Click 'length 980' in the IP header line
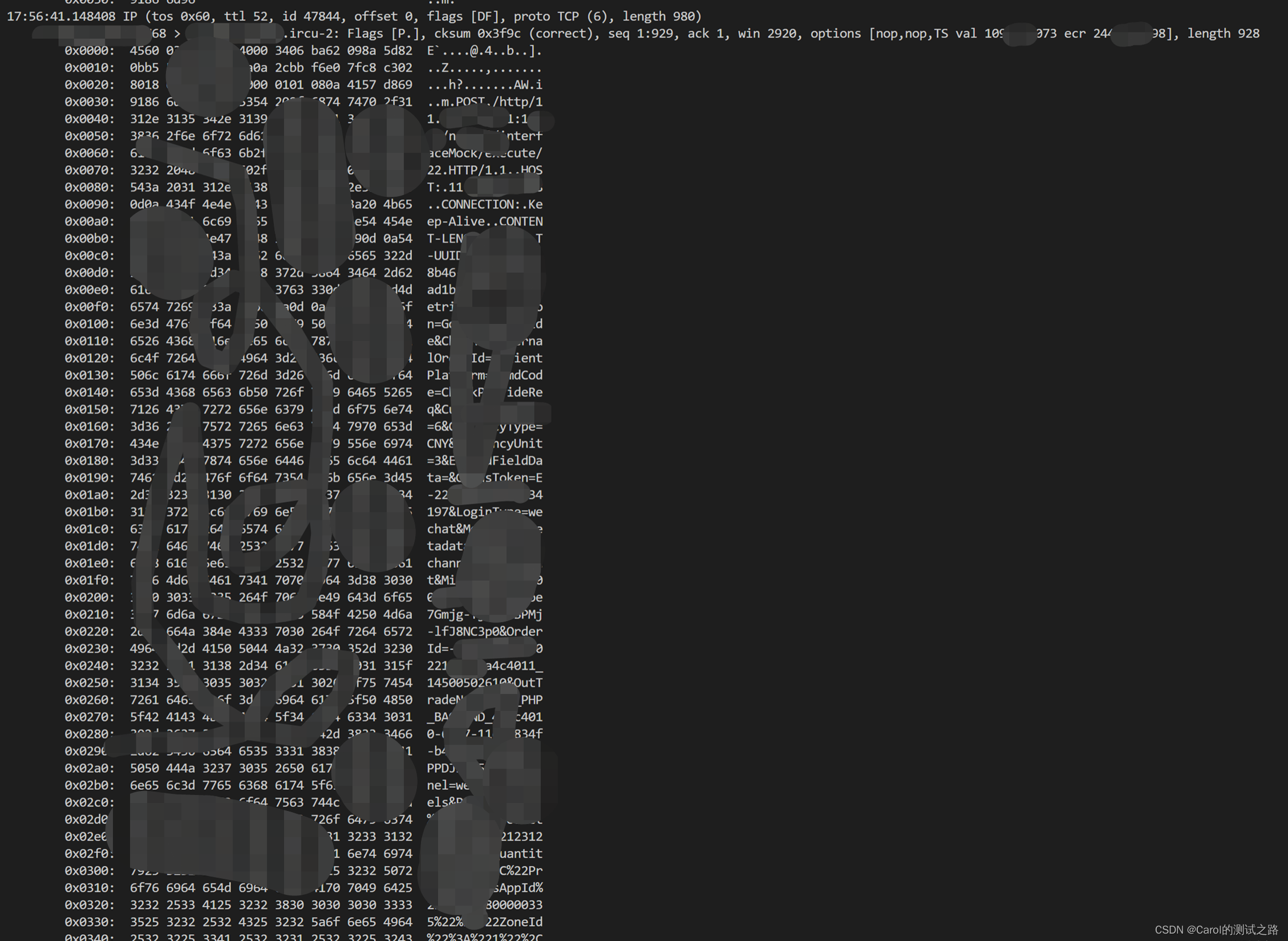1288x941 pixels. 660,17
